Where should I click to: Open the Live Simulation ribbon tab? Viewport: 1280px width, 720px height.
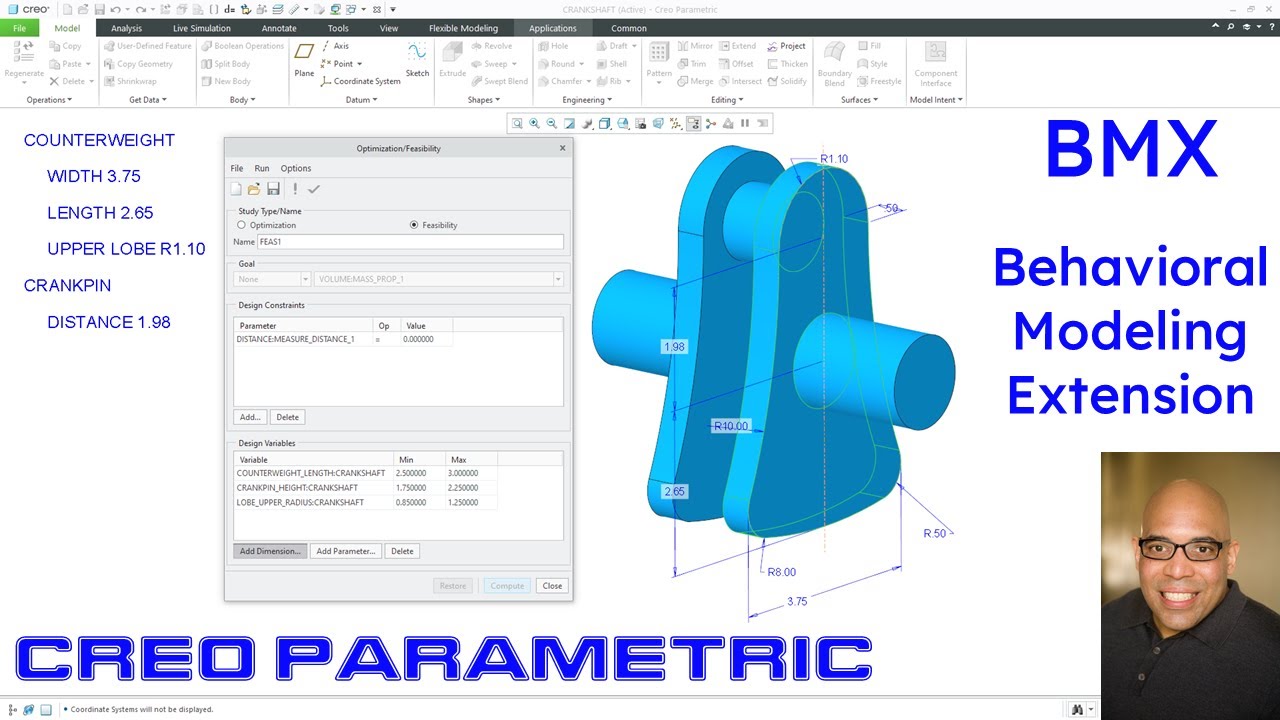pyautogui.click(x=201, y=28)
